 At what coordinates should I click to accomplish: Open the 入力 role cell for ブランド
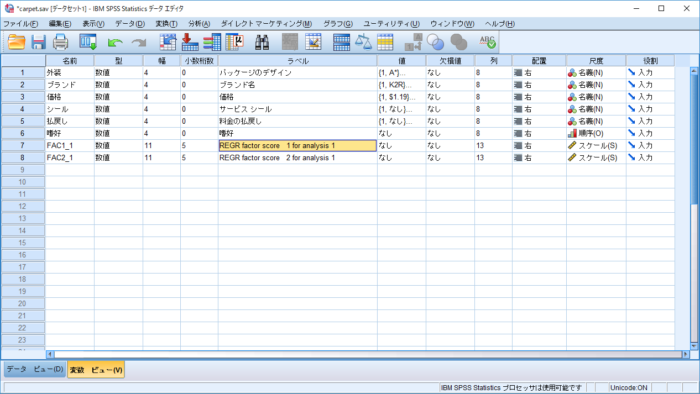click(x=650, y=84)
